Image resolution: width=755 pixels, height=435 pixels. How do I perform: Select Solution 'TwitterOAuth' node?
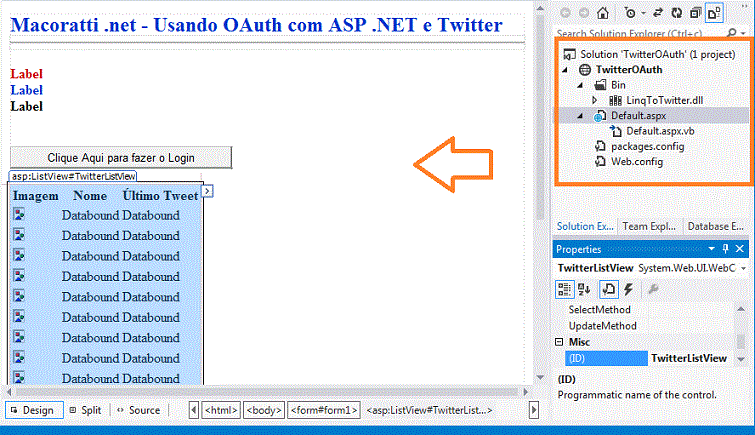tap(657, 54)
